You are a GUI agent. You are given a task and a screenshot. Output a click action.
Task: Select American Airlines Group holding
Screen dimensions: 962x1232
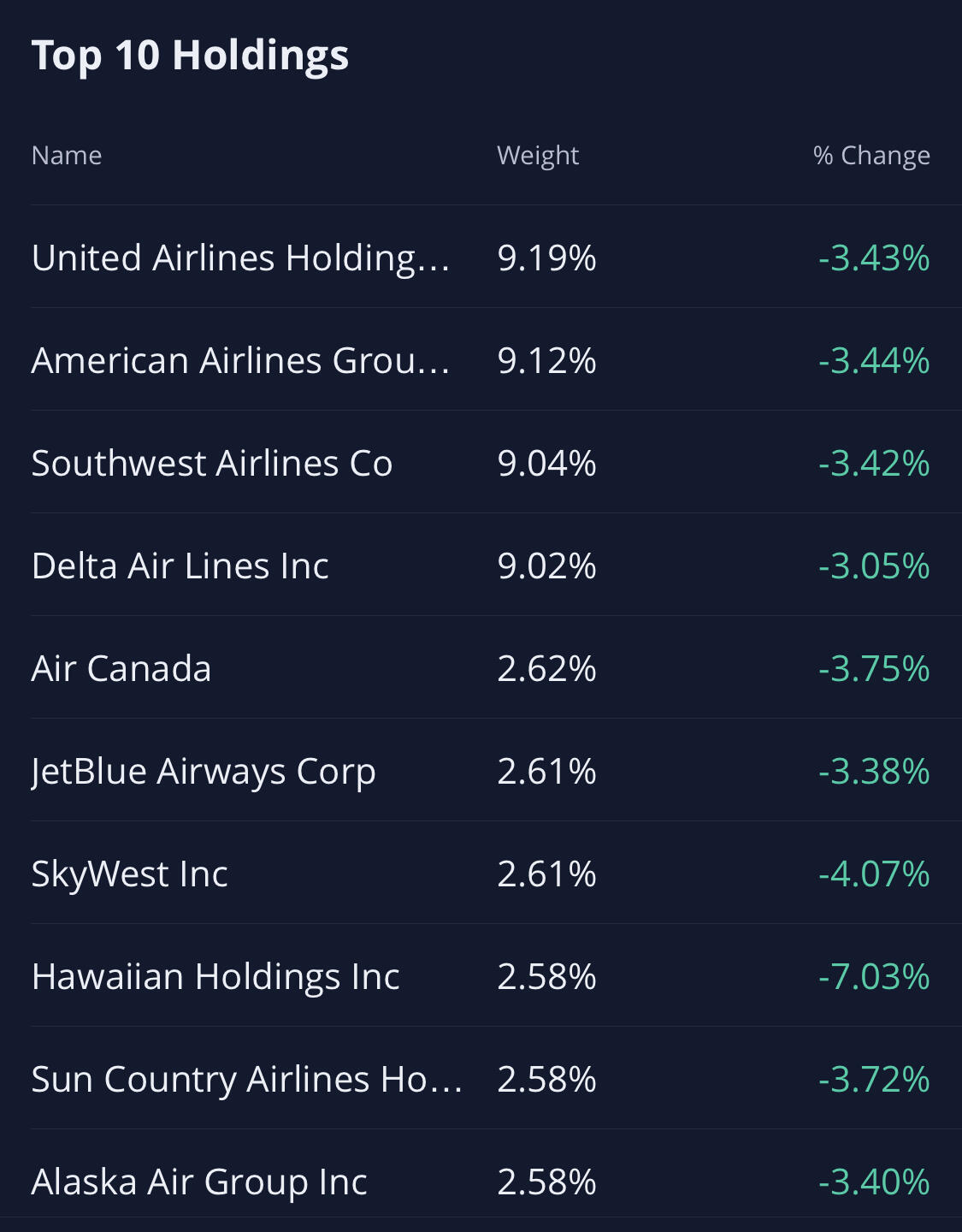click(x=240, y=360)
